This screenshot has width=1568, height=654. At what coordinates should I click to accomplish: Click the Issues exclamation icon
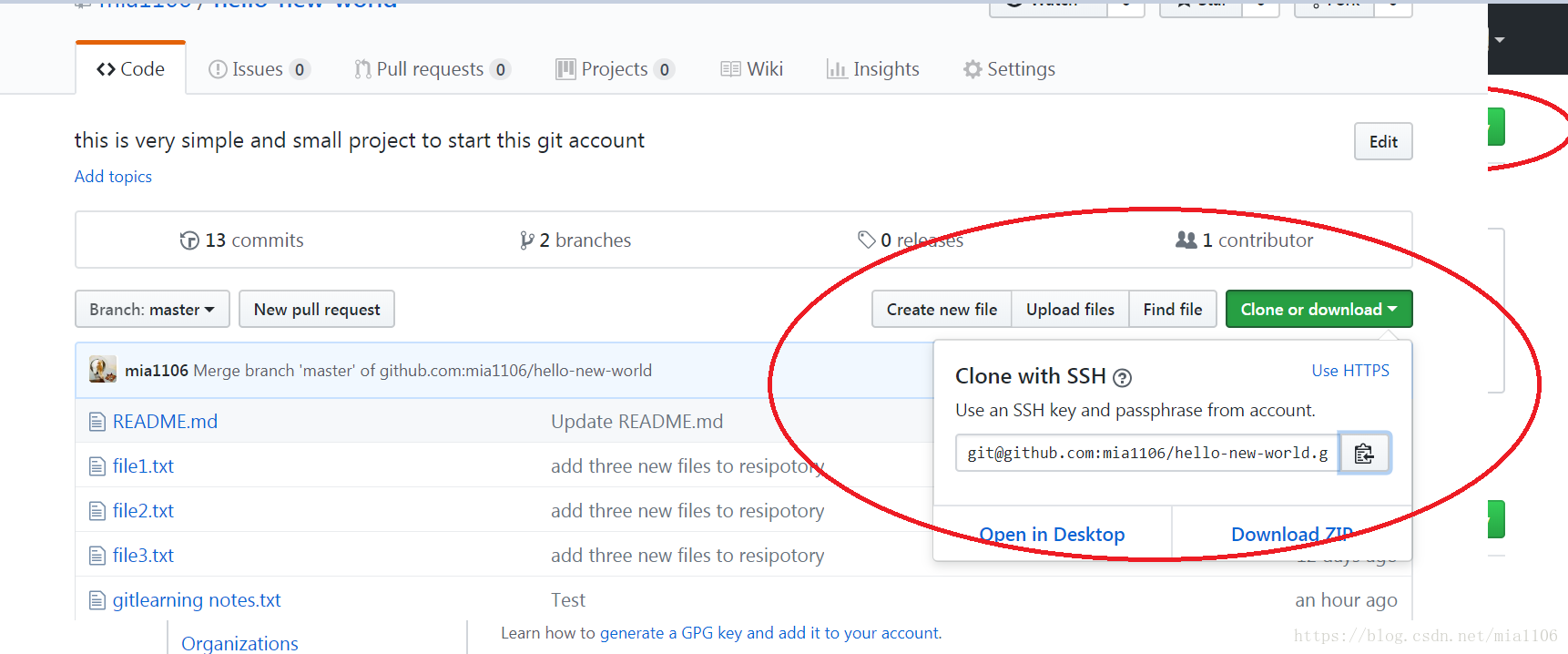[x=218, y=69]
